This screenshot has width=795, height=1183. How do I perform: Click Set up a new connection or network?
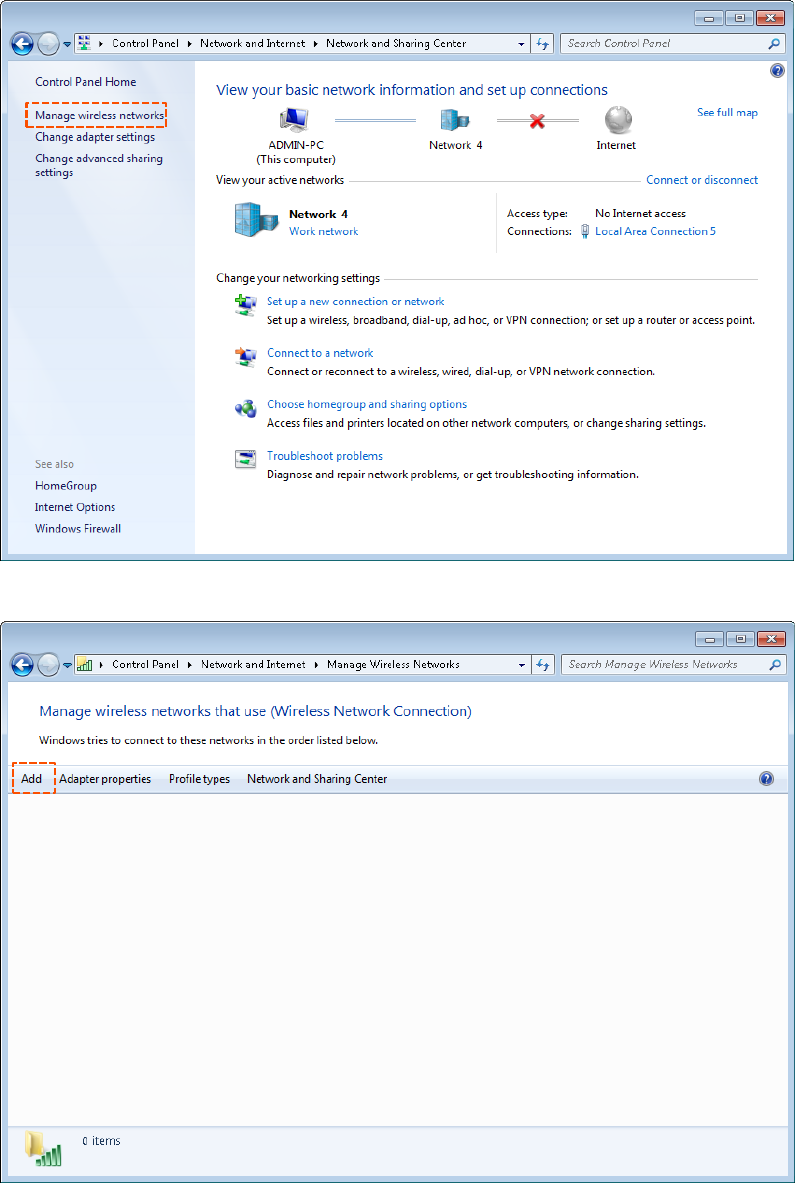point(356,301)
